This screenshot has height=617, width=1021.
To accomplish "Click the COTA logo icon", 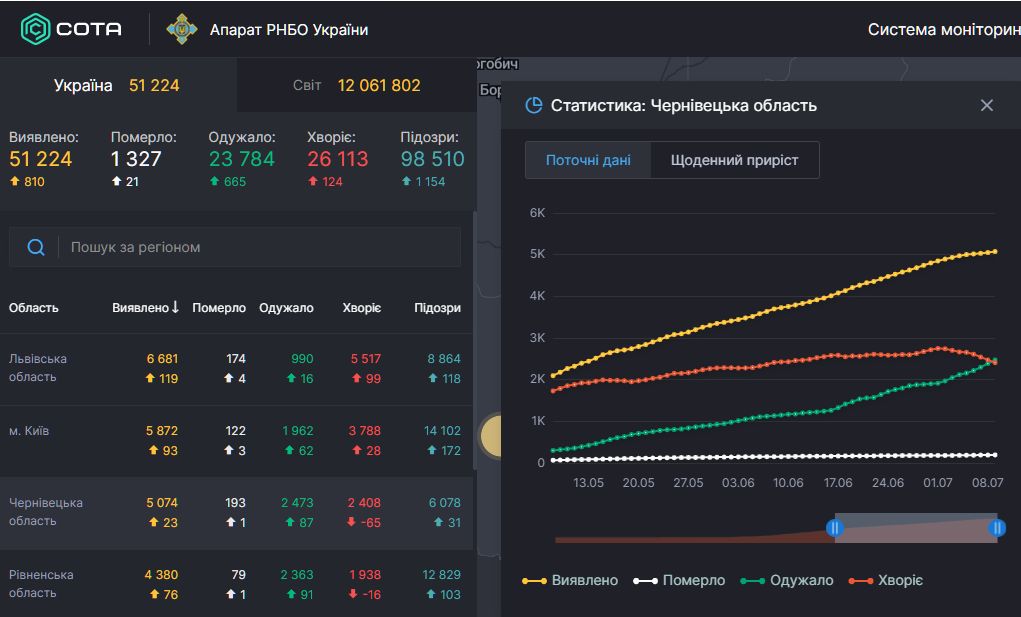I will click(36, 29).
